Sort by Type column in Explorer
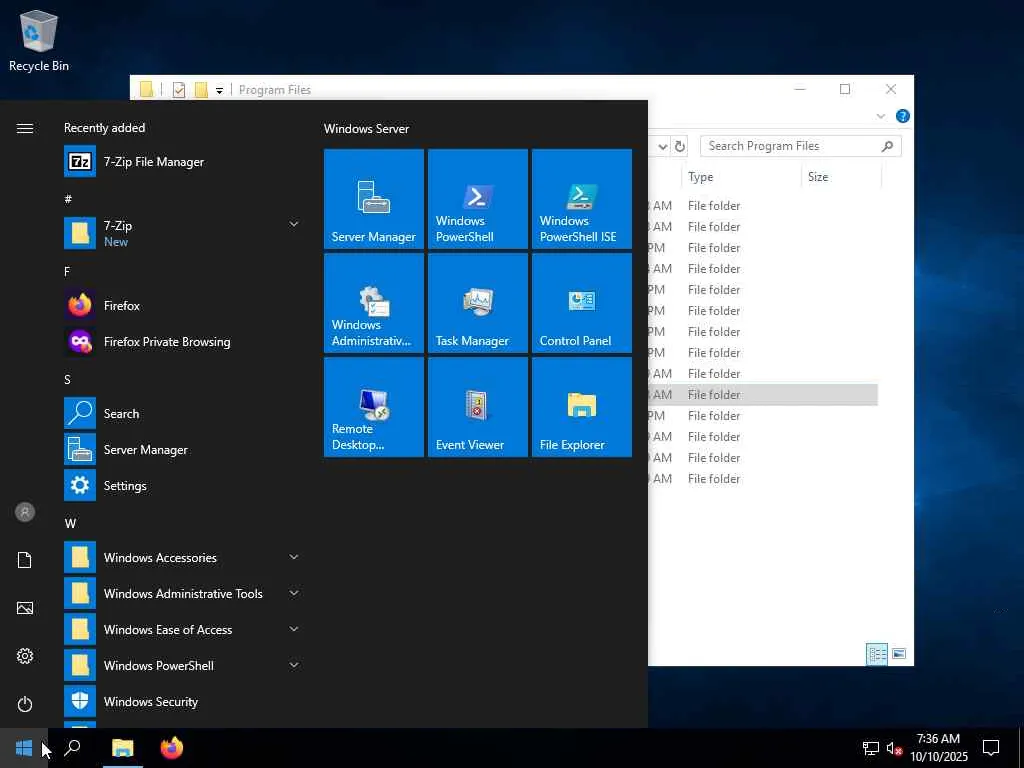Viewport: 1024px width, 768px height. point(741,176)
